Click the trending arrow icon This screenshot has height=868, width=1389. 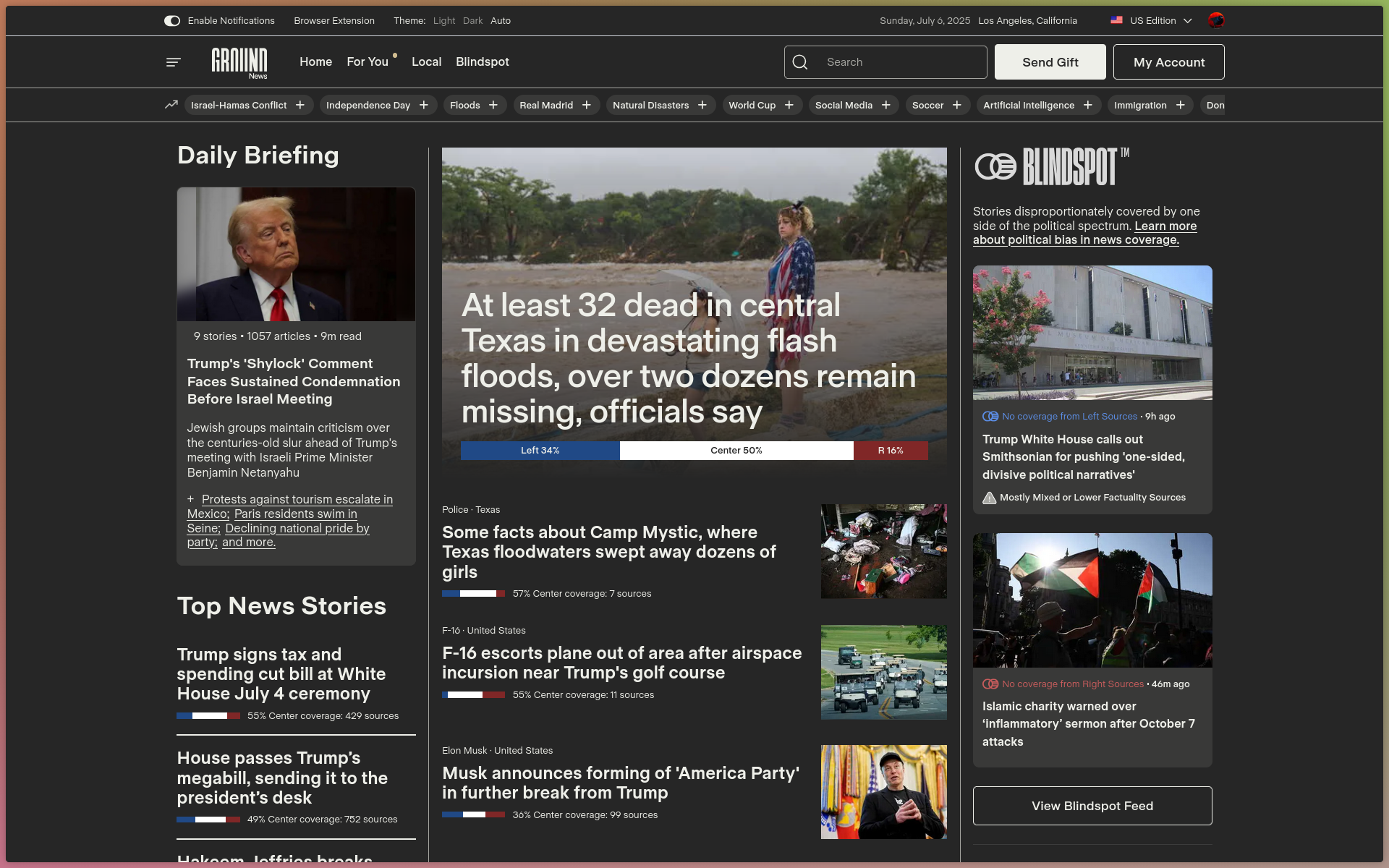pos(171,105)
